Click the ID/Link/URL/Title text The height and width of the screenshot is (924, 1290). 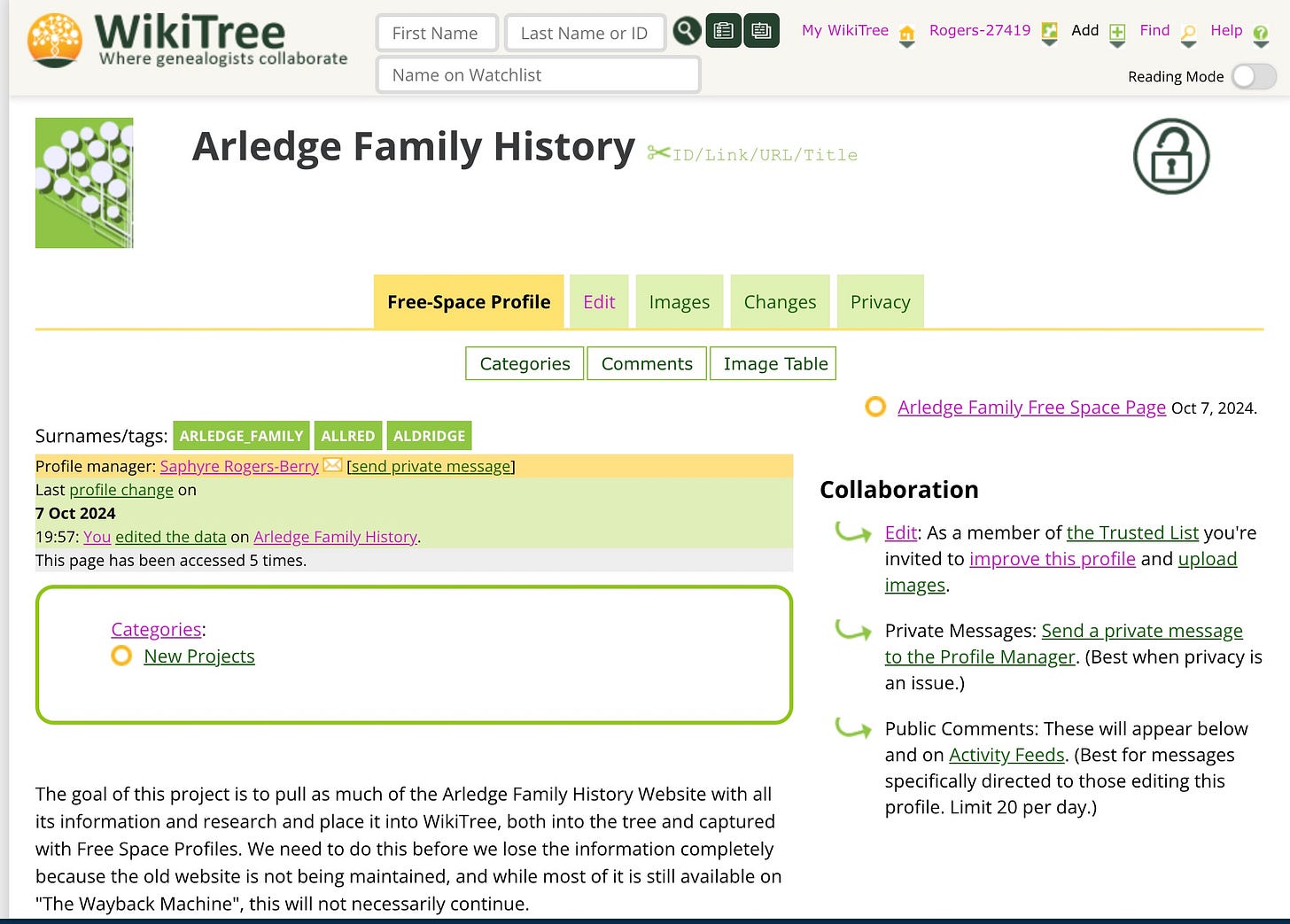click(x=765, y=155)
